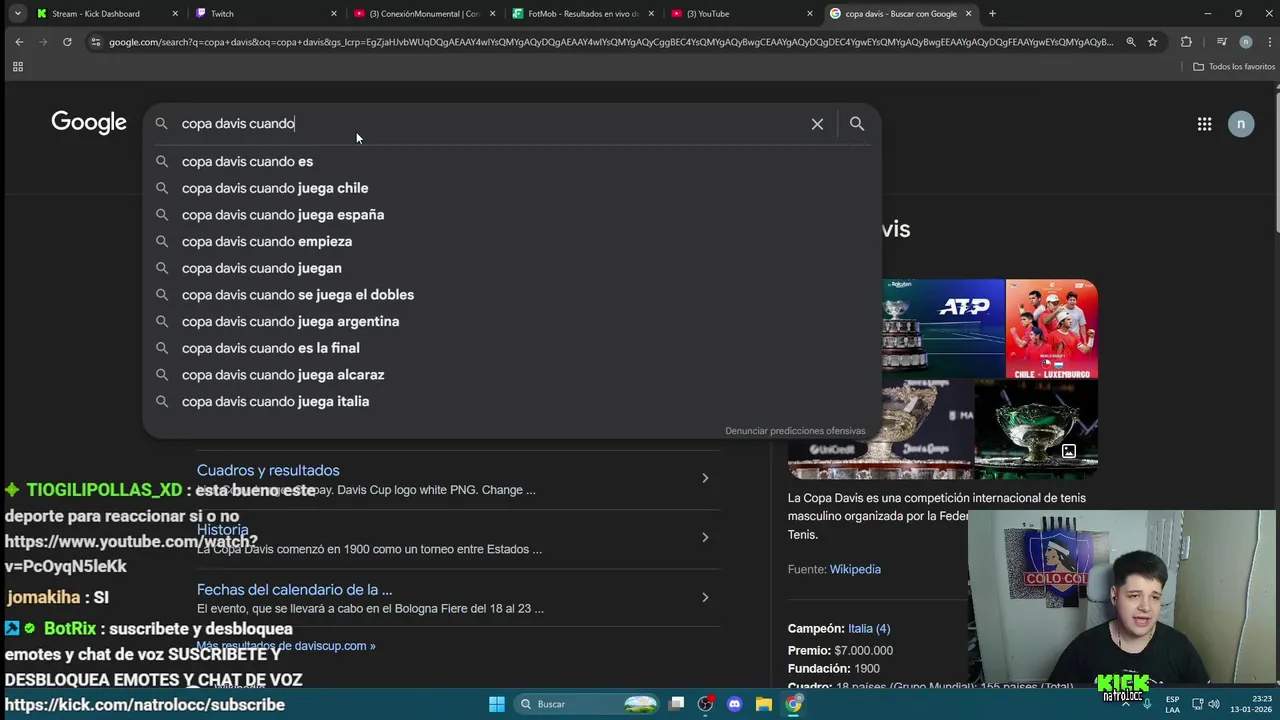Viewport: 1280px width, 720px height.
Task: Open OBS Studio from taskbar
Action: (x=706, y=704)
